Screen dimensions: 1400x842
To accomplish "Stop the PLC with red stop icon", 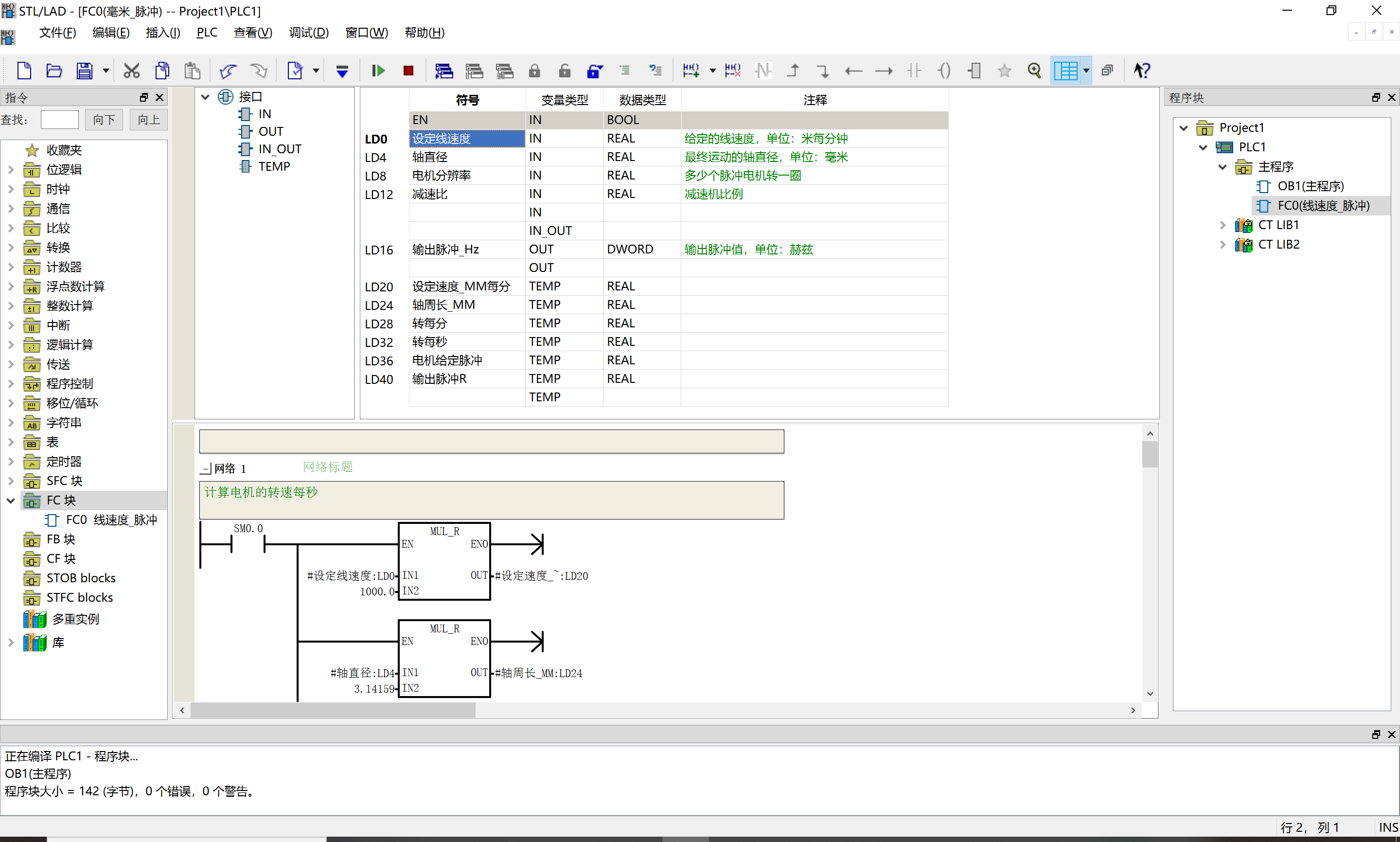I will click(x=408, y=71).
